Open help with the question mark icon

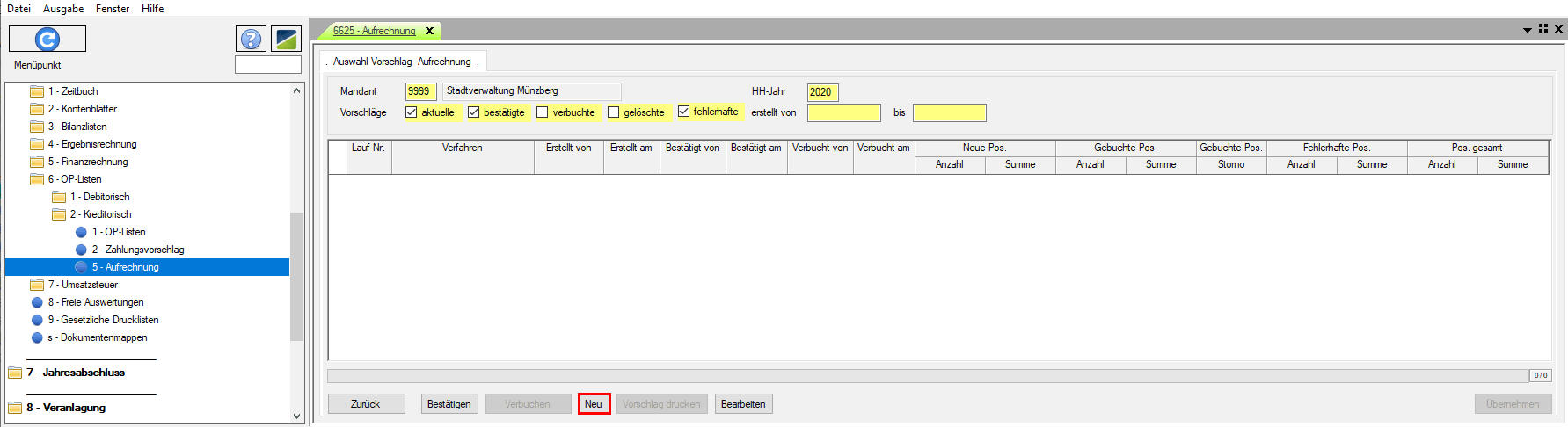point(251,39)
